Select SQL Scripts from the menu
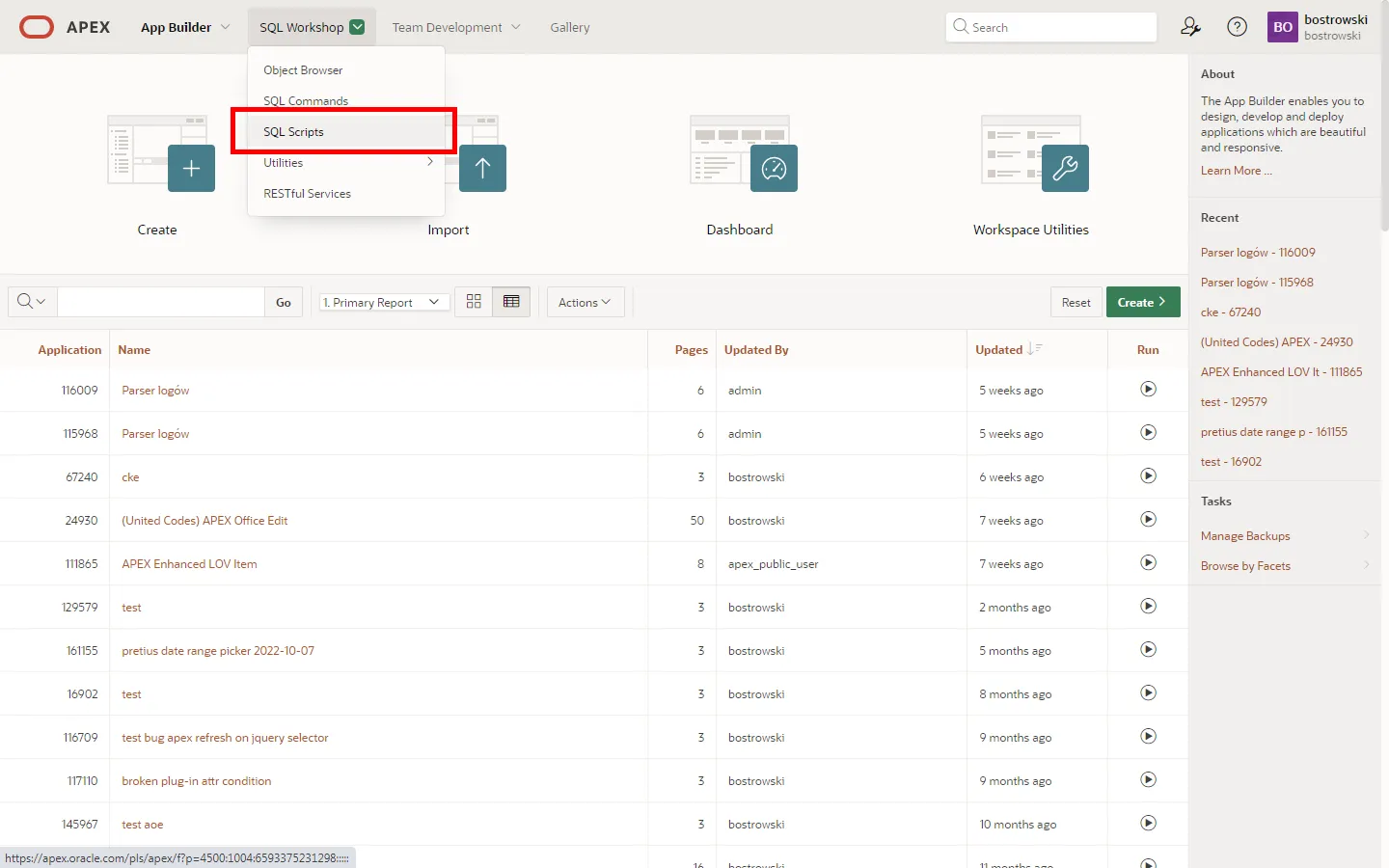 tap(294, 132)
